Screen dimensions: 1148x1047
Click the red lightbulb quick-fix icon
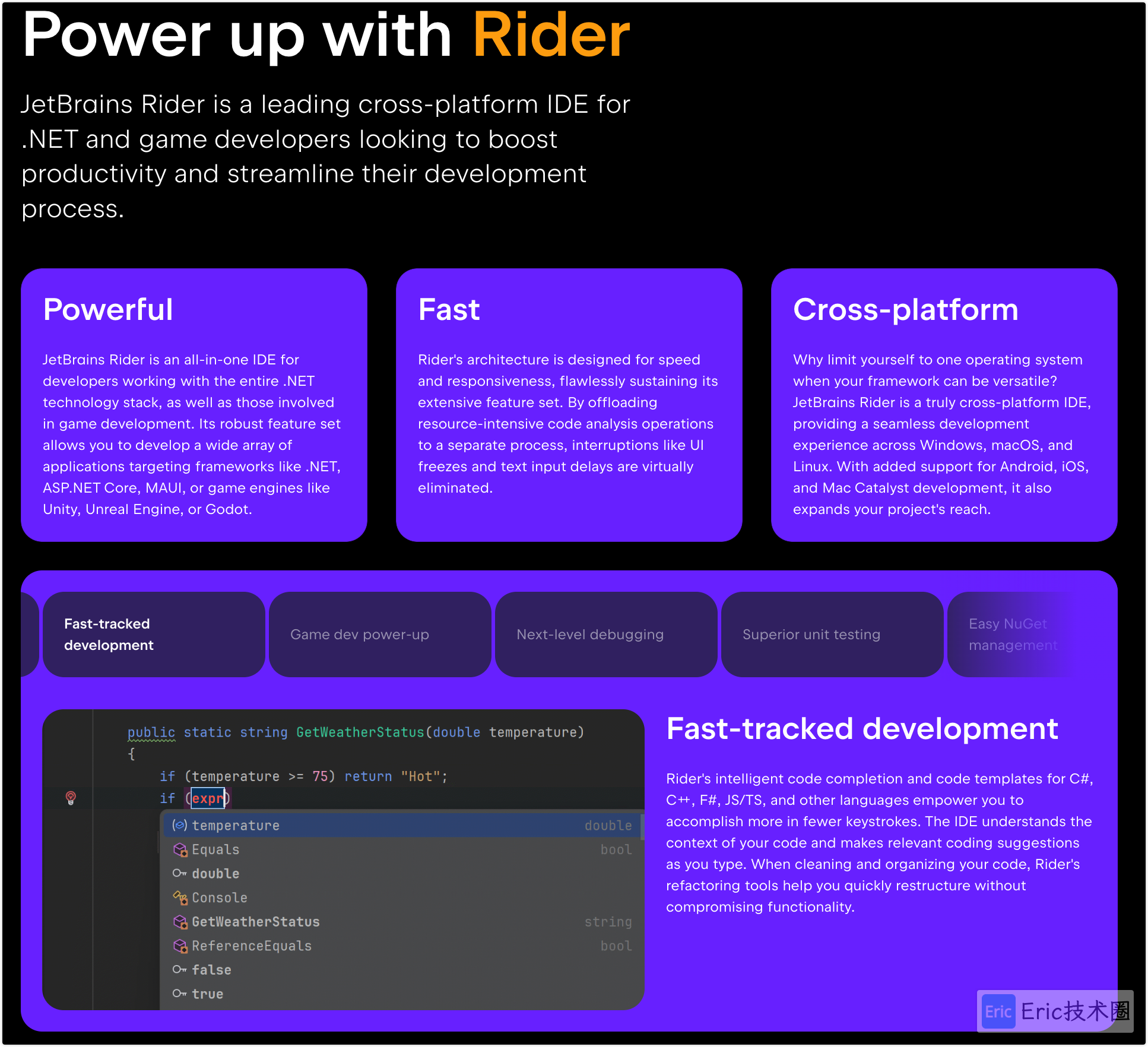[x=71, y=798]
